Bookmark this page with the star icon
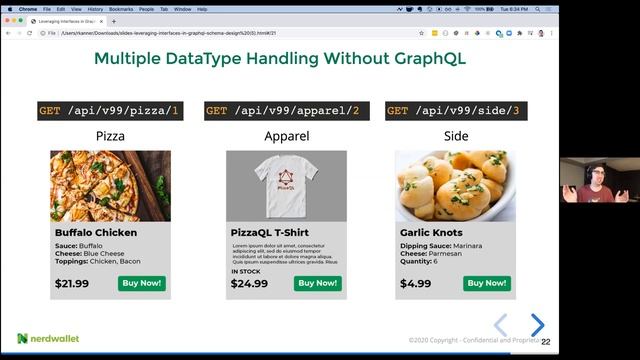The image size is (640, 360). tap(422, 33)
